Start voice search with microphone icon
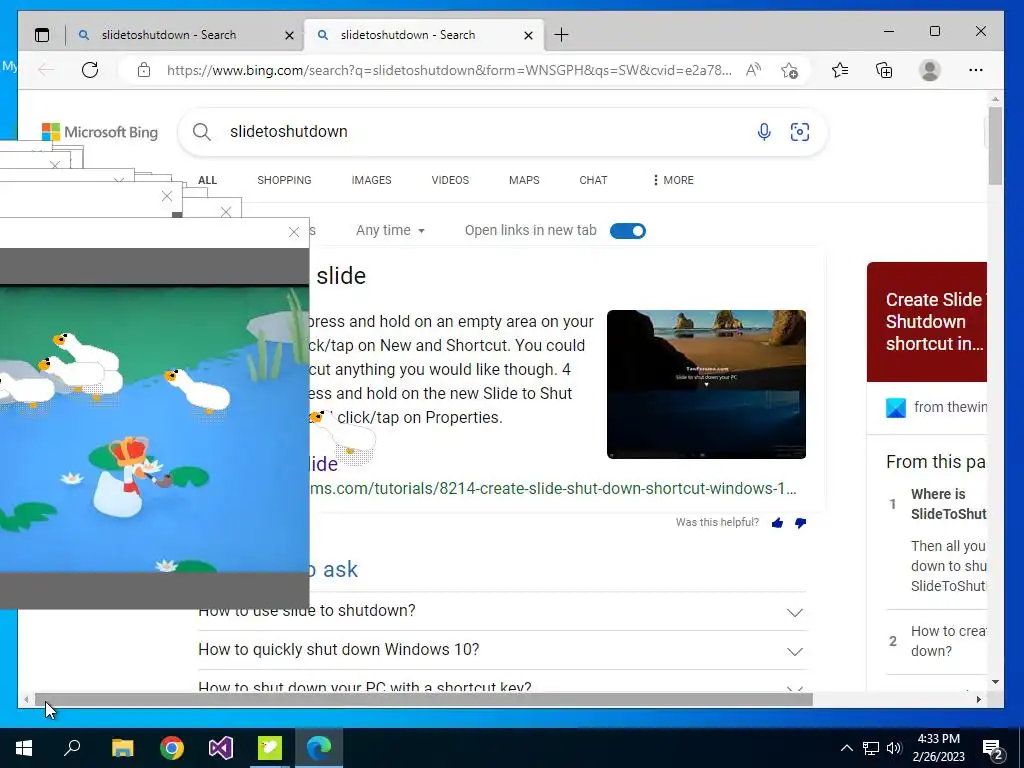The height and width of the screenshot is (768, 1024). tap(763, 132)
